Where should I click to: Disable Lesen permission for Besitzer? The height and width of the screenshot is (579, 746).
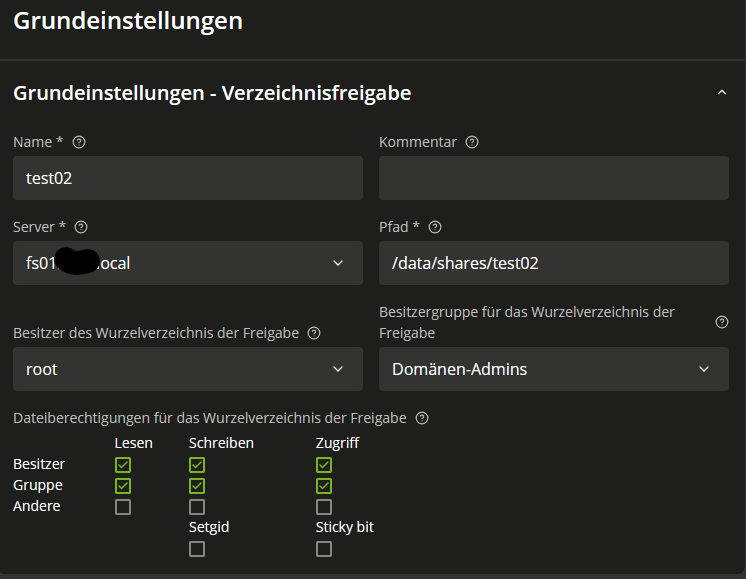click(123, 465)
